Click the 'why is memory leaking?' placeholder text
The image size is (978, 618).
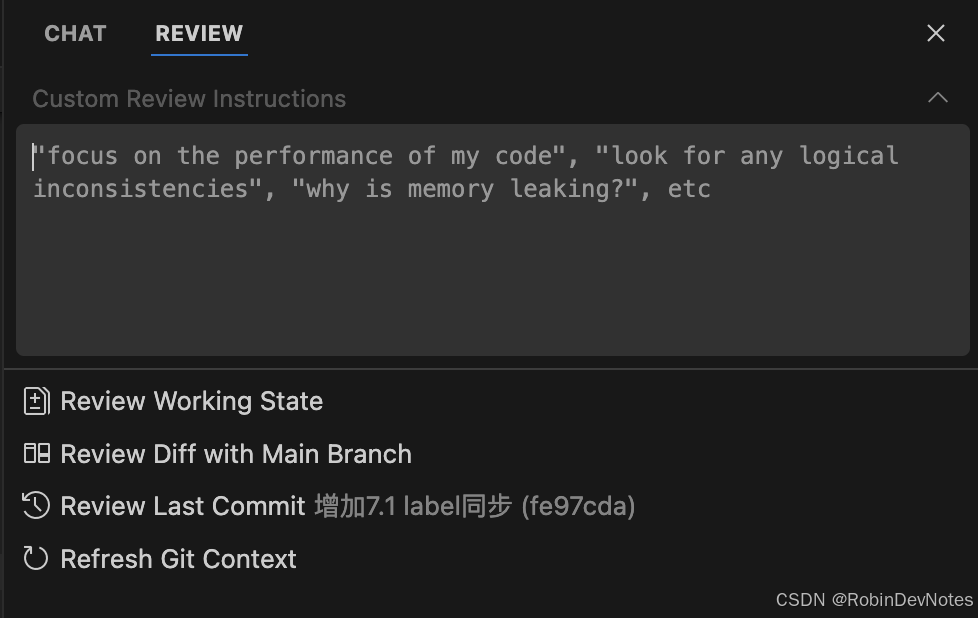coord(464,189)
